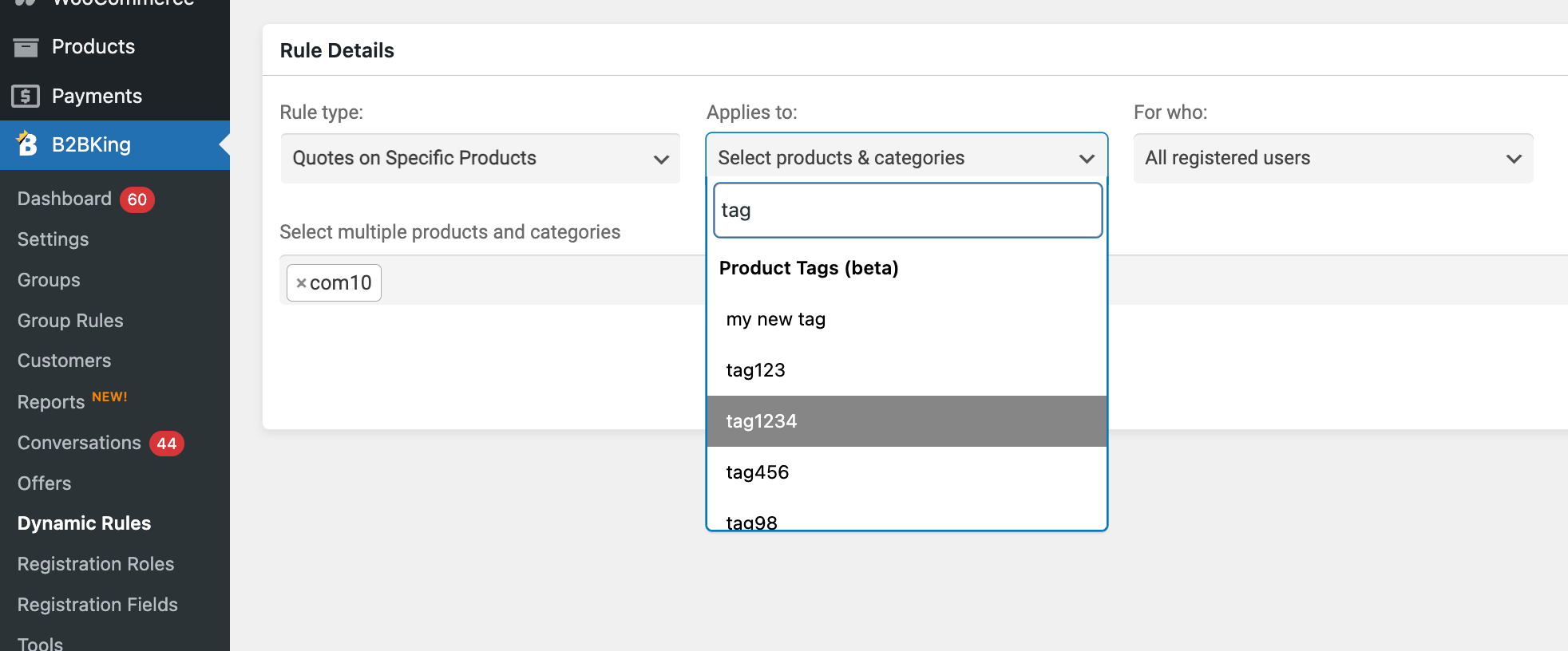Collapse the Applies to dropdown
Screen dimensions: 1568x651
pos(907,158)
